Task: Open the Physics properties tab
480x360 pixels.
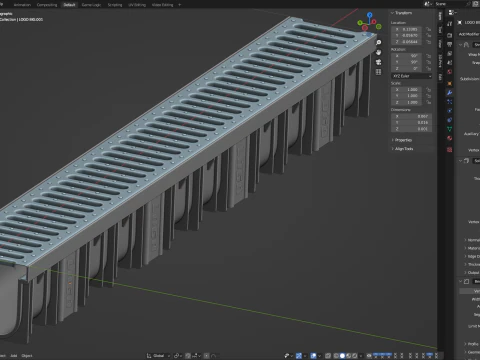Action: coord(449,111)
